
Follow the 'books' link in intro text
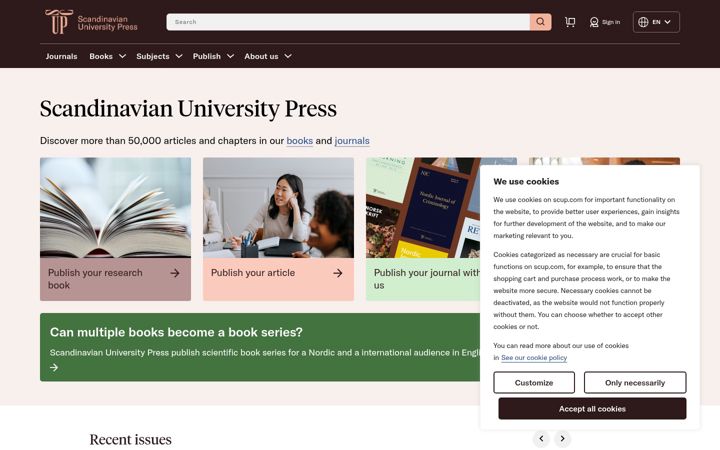299,141
